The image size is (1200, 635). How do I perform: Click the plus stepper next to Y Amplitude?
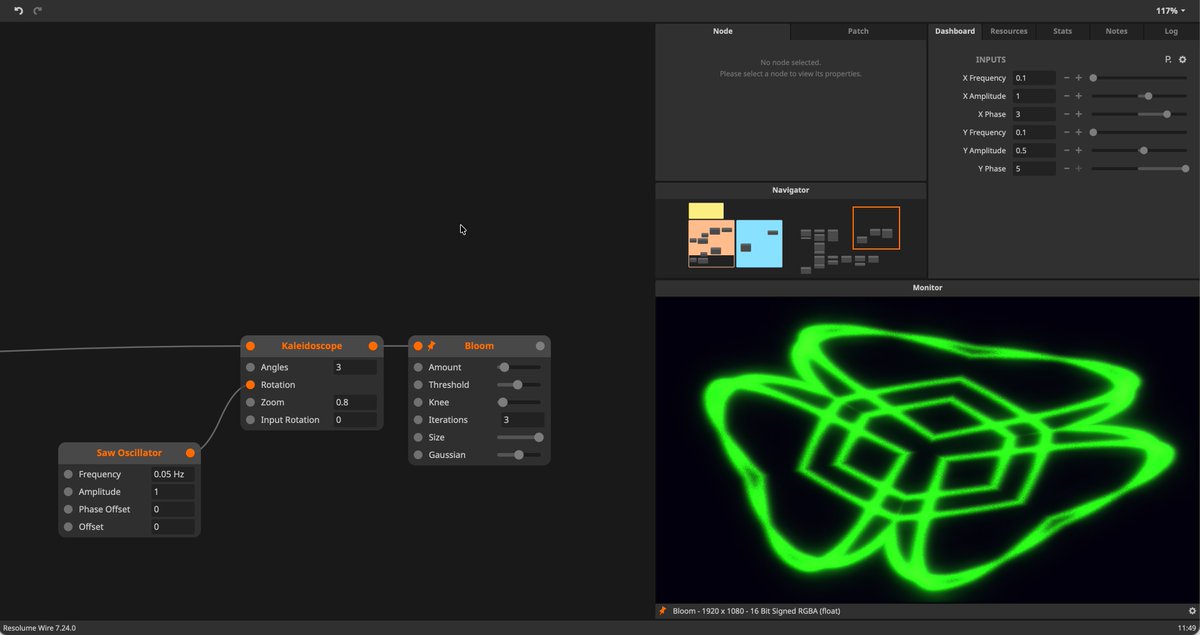[x=1079, y=149]
